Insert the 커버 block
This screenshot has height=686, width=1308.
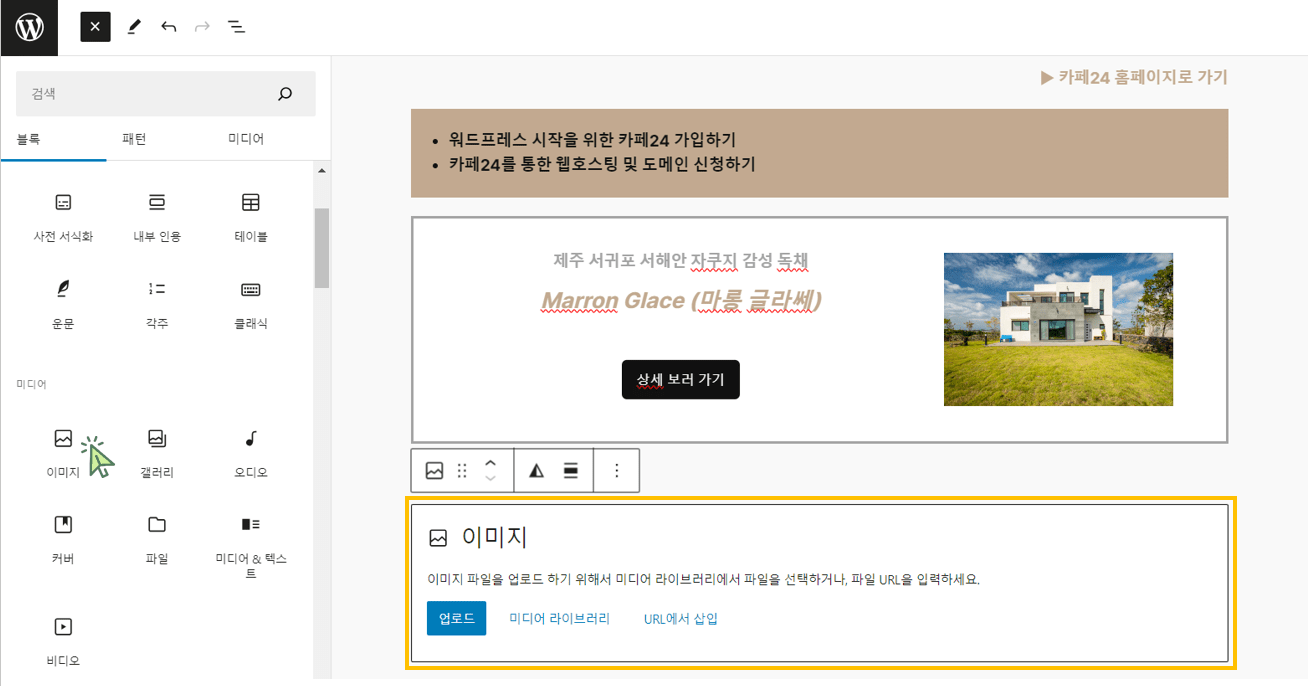63,540
